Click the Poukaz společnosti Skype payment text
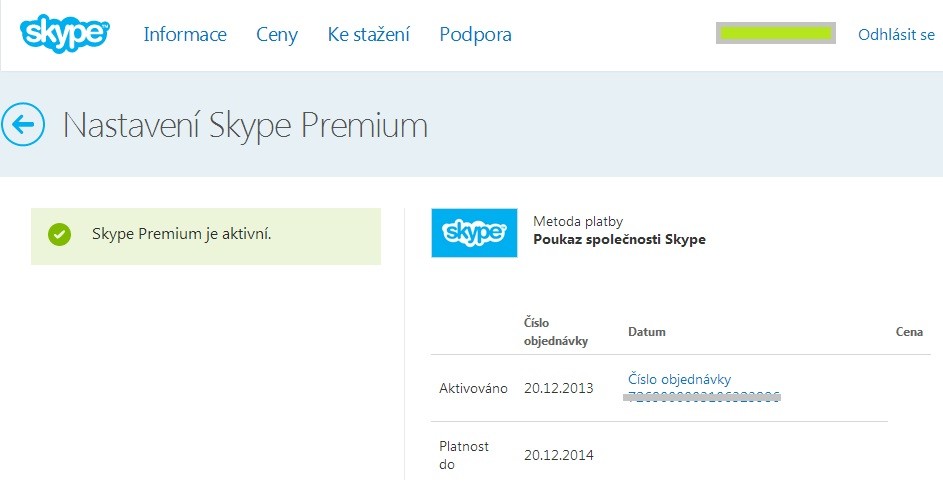The image size is (943, 485). [619, 239]
